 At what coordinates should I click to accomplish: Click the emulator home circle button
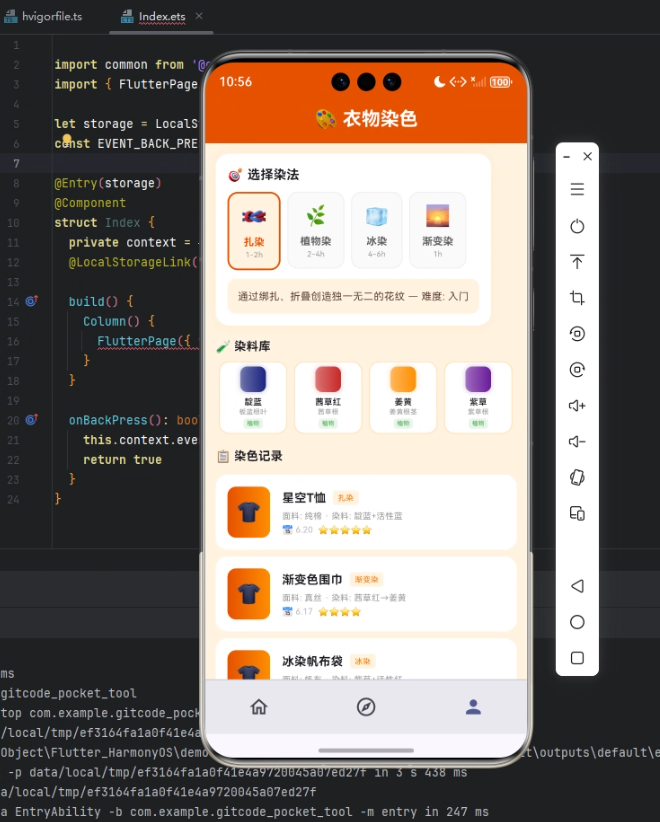pyautogui.click(x=577, y=622)
